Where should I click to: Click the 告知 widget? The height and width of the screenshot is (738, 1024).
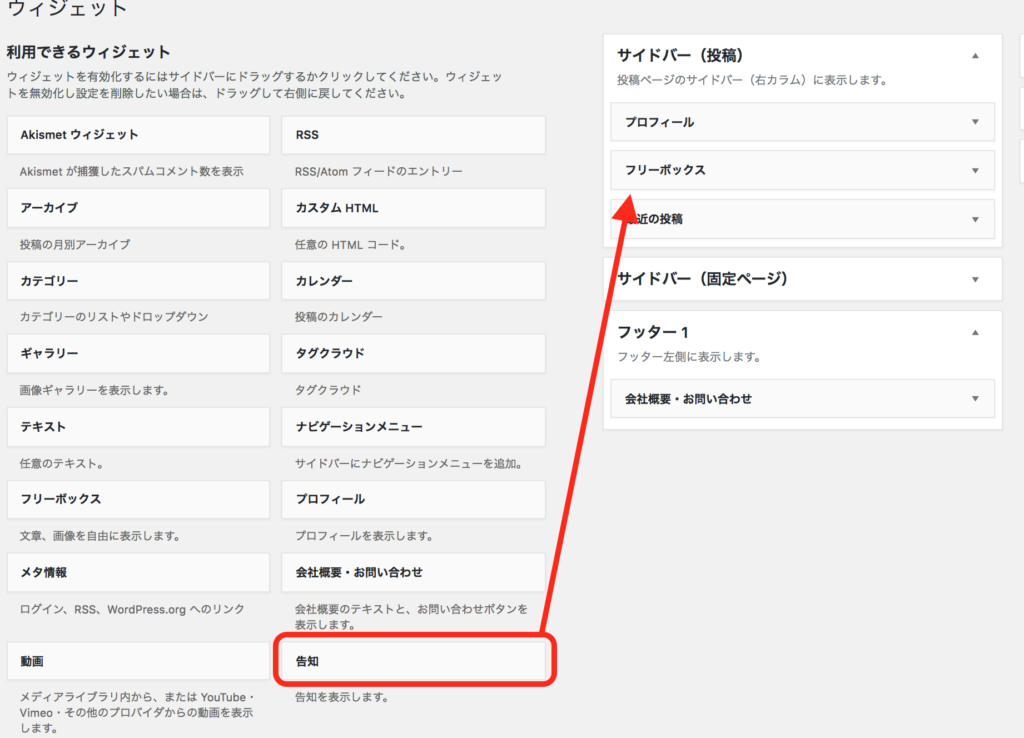[414, 662]
